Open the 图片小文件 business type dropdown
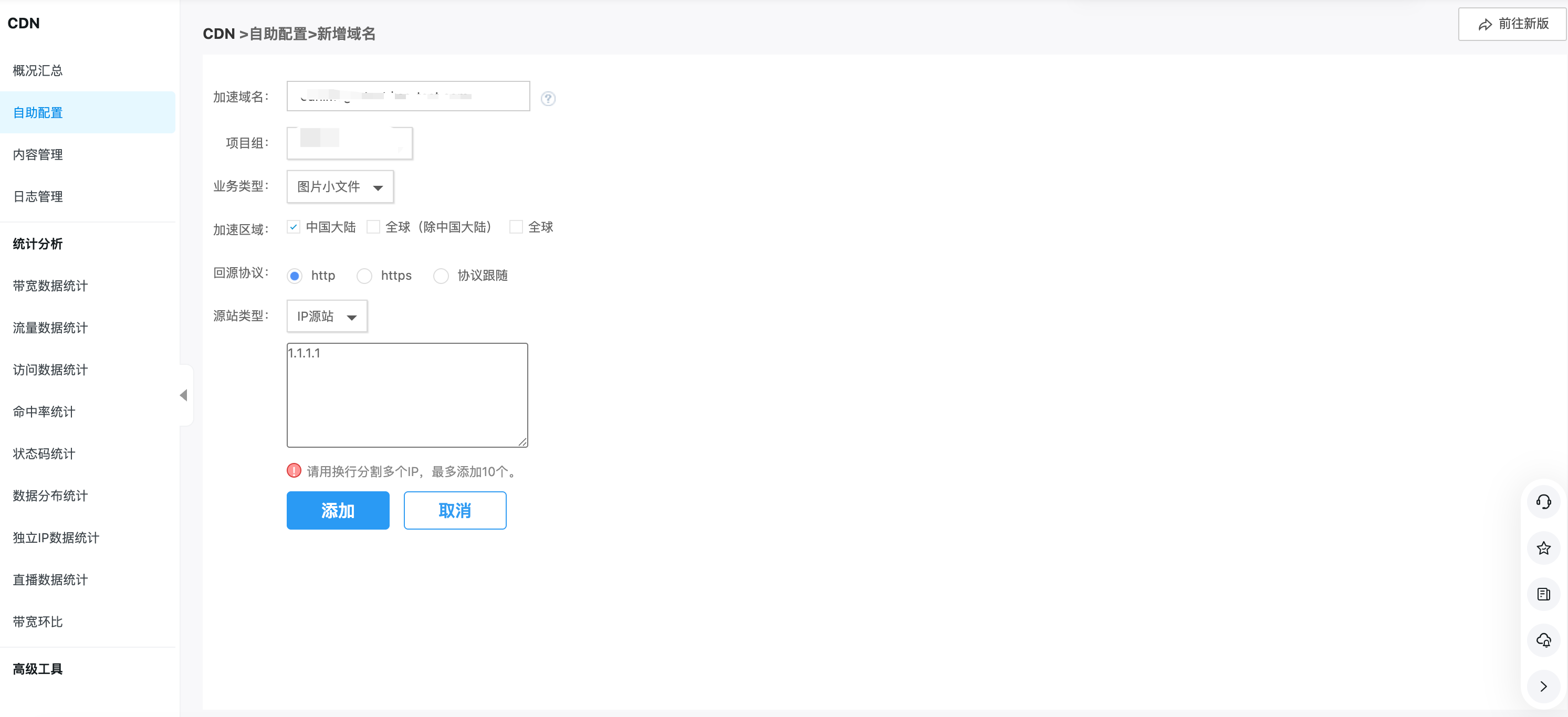This screenshot has width=1568, height=717. (x=340, y=187)
